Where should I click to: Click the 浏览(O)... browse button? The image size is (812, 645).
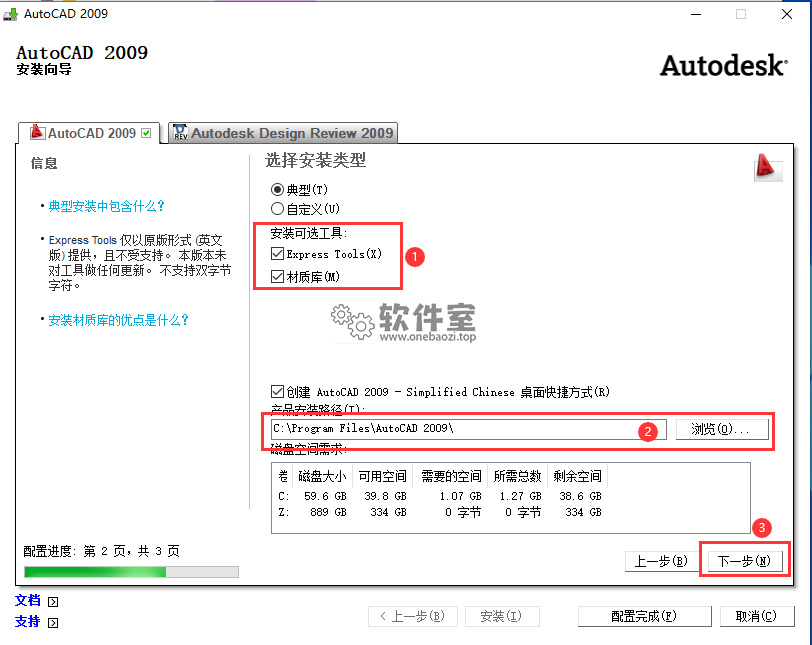[x=722, y=429]
